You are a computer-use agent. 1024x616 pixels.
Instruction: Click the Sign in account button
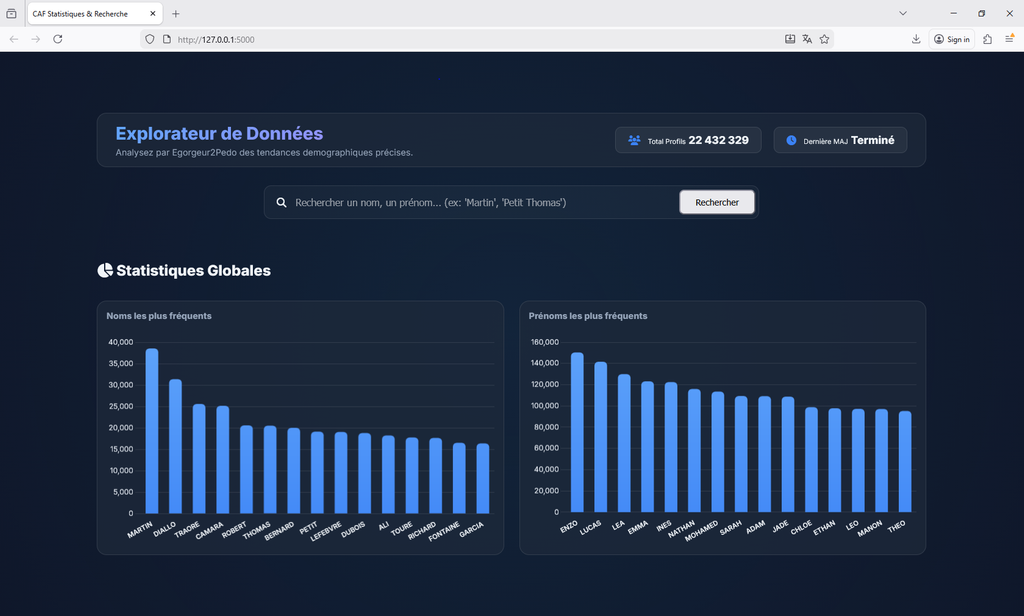point(952,39)
